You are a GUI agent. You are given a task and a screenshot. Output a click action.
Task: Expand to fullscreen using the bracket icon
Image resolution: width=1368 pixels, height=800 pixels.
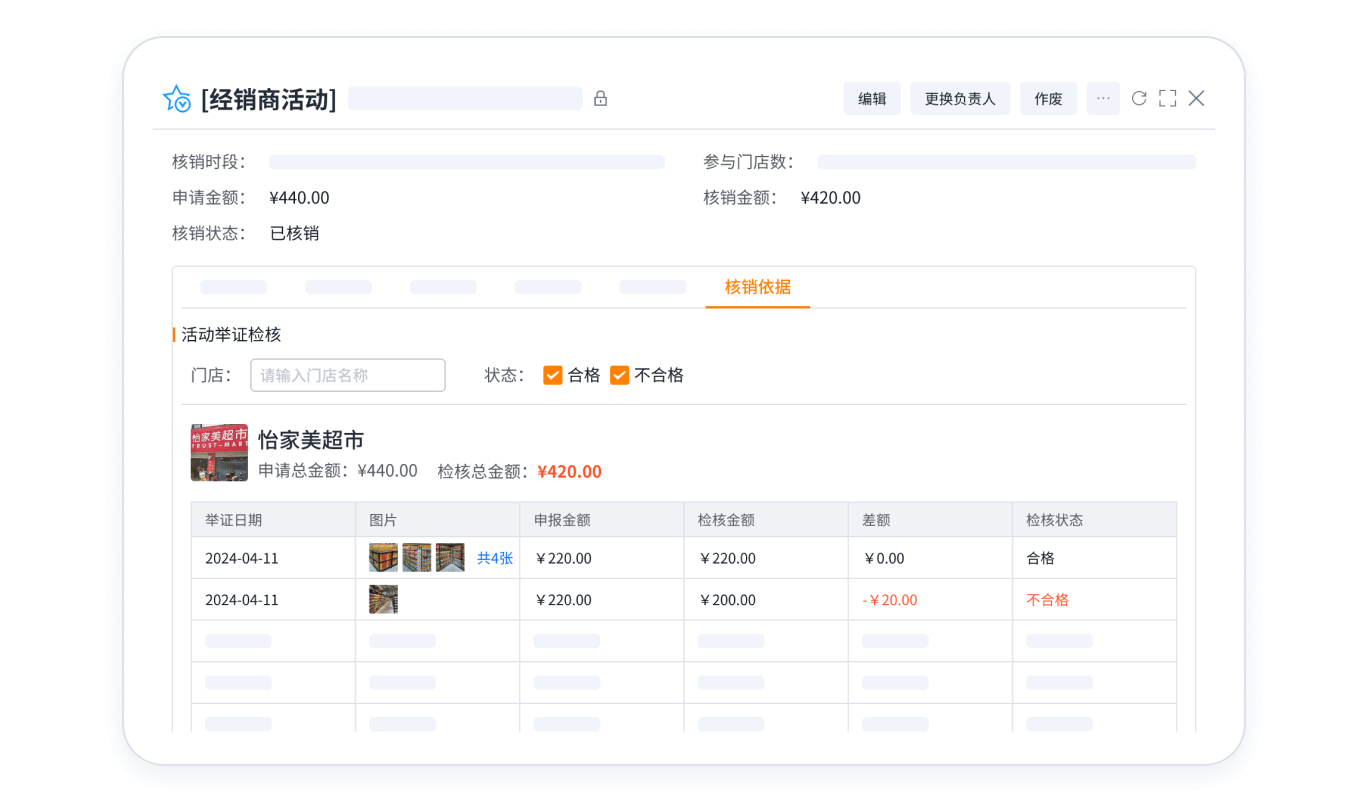(1167, 98)
